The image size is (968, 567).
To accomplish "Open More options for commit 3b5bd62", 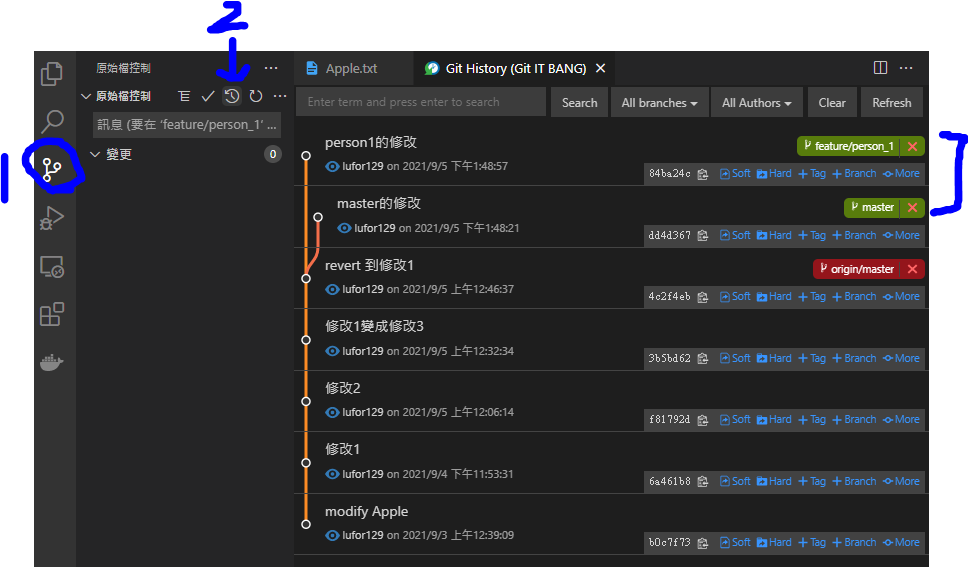I will (x=901, y=358).
